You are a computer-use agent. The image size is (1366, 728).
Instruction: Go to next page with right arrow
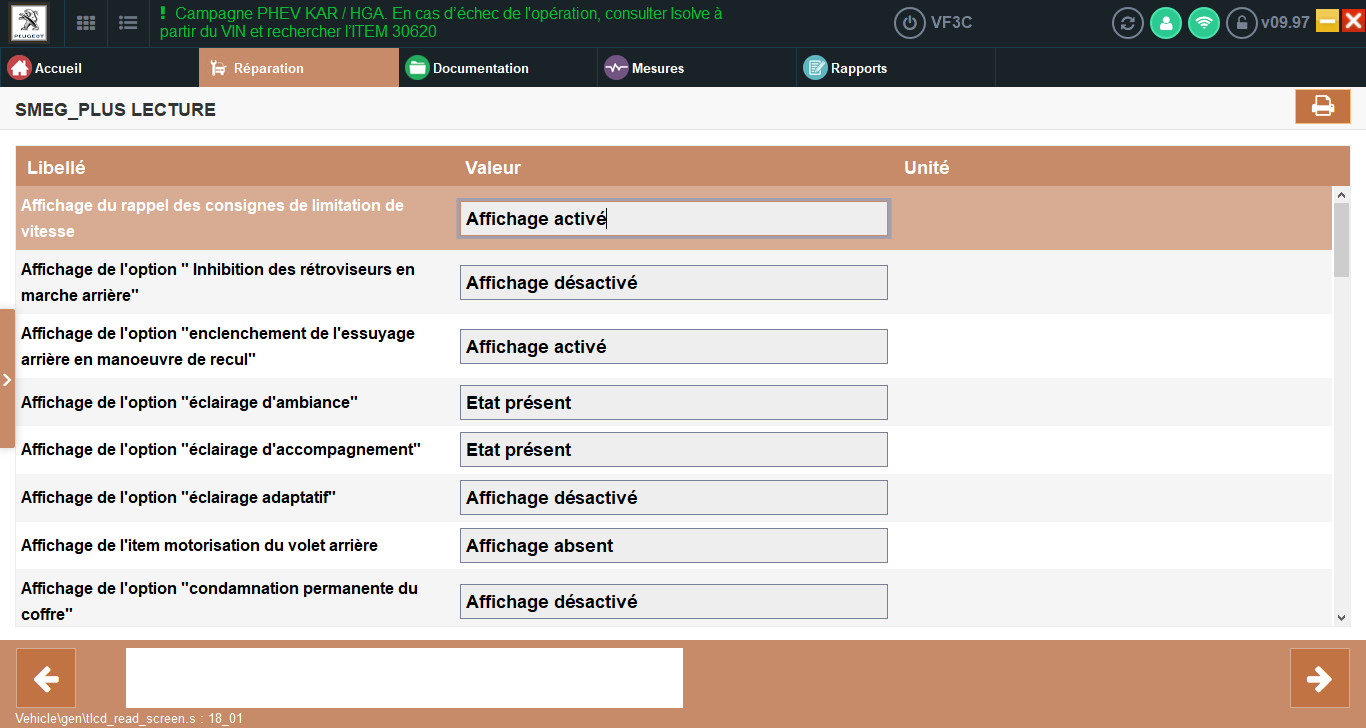click(x=1320, y=678)
